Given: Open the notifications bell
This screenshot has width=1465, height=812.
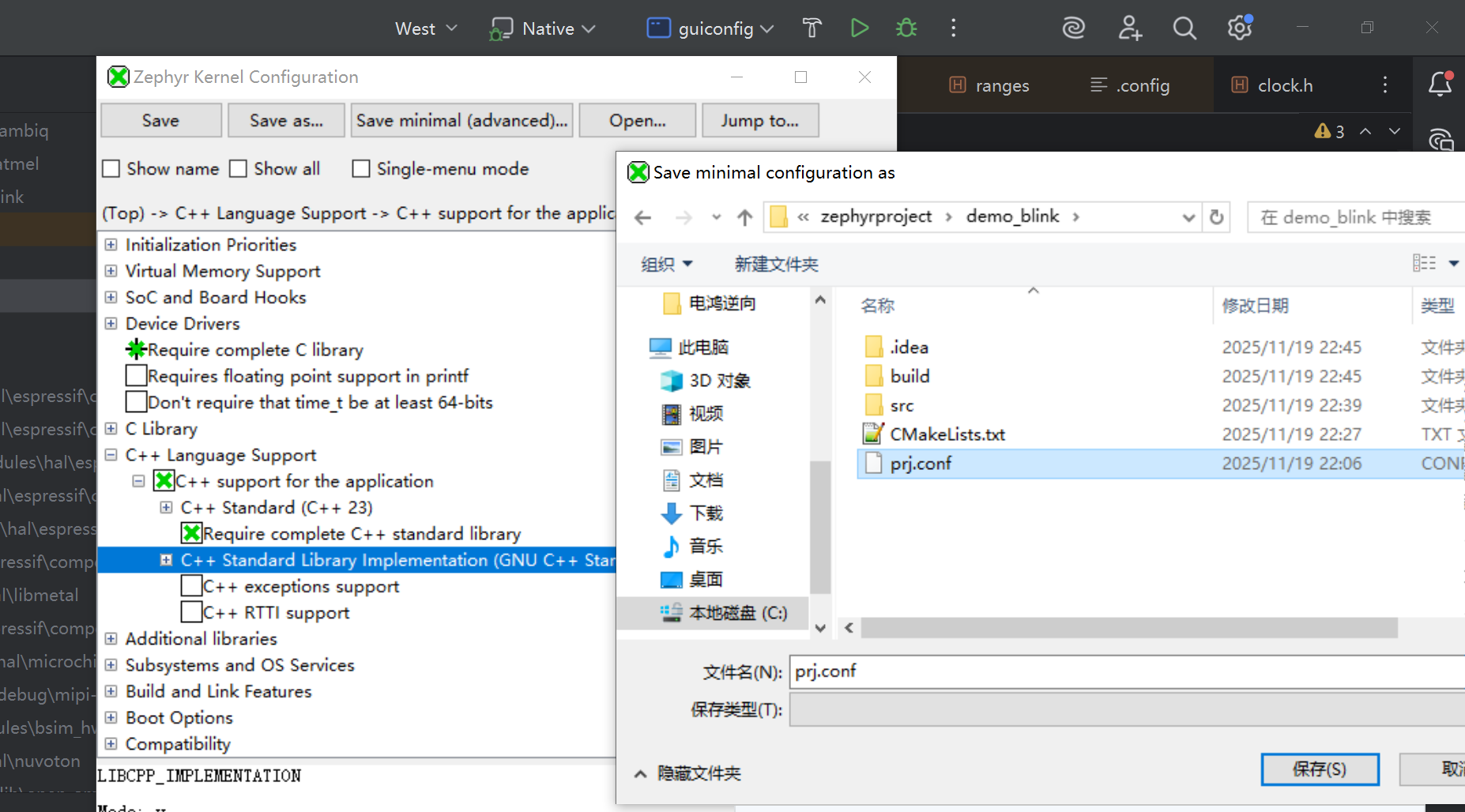Looking at the screenshot, I should click(x=1440, y=85).
